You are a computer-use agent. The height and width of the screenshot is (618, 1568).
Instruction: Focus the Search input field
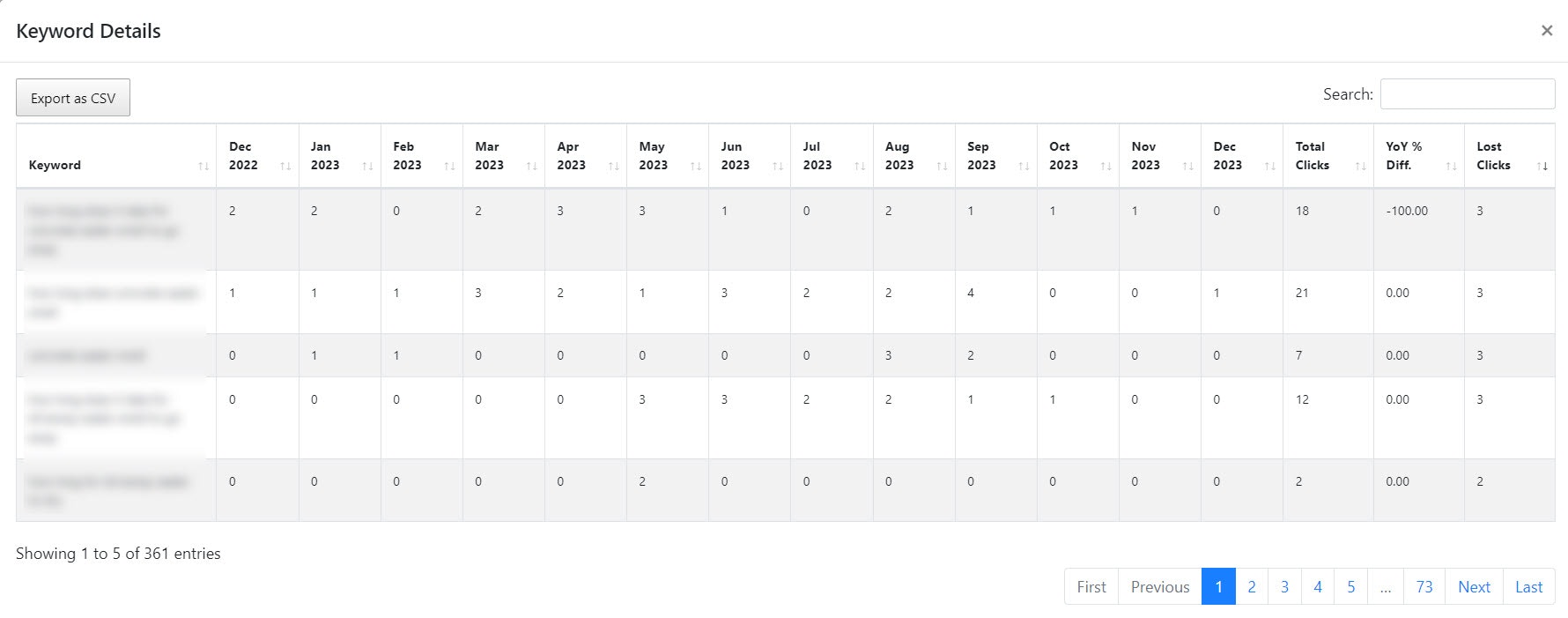1467,94
